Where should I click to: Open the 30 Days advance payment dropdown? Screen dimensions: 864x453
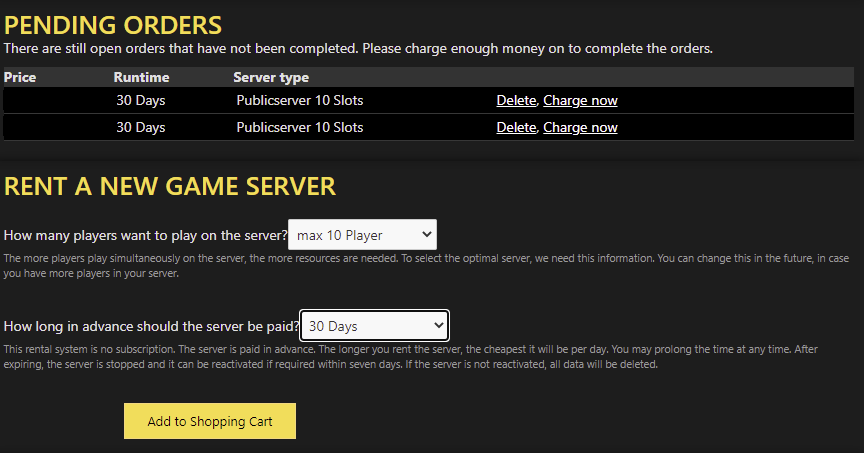point(374,326)
